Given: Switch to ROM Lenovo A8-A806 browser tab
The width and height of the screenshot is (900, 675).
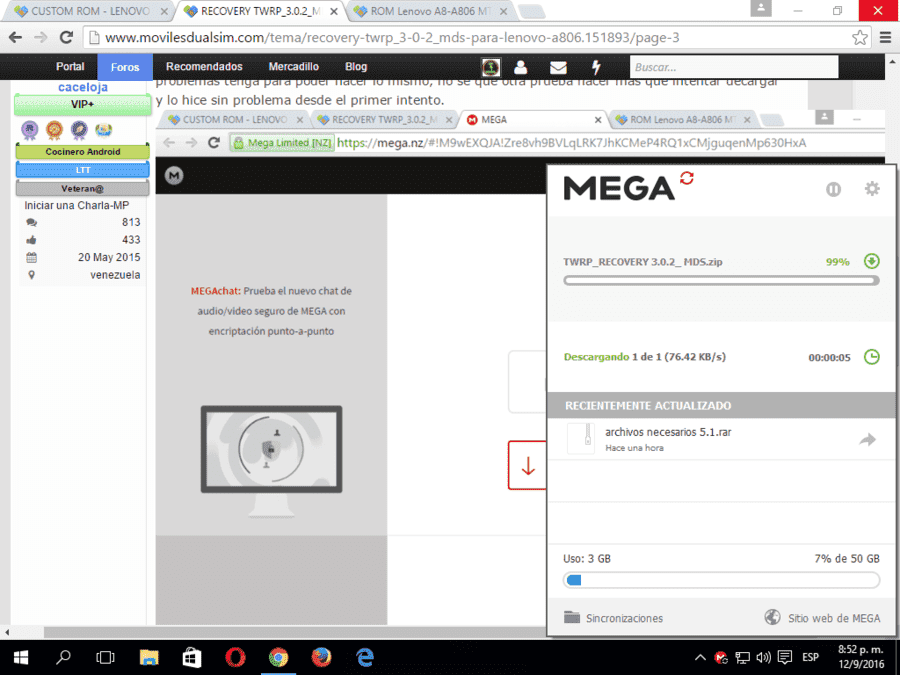Looking at the screenshot, I should [430, 11].
